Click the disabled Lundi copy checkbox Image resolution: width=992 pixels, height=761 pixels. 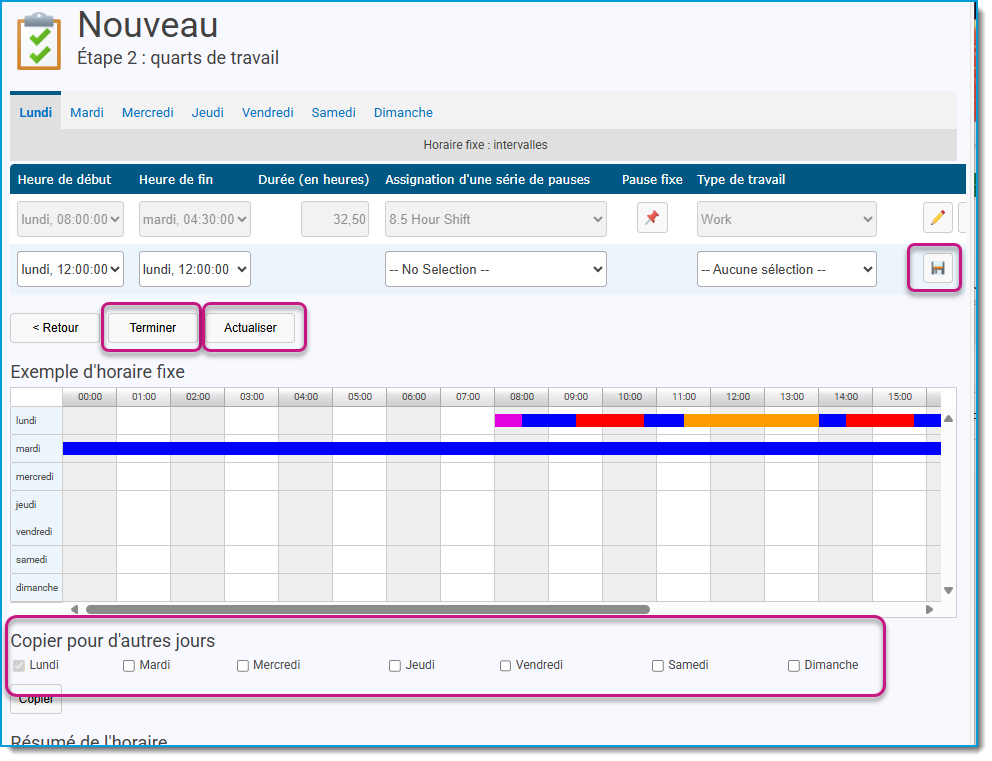tap(19, 665)
